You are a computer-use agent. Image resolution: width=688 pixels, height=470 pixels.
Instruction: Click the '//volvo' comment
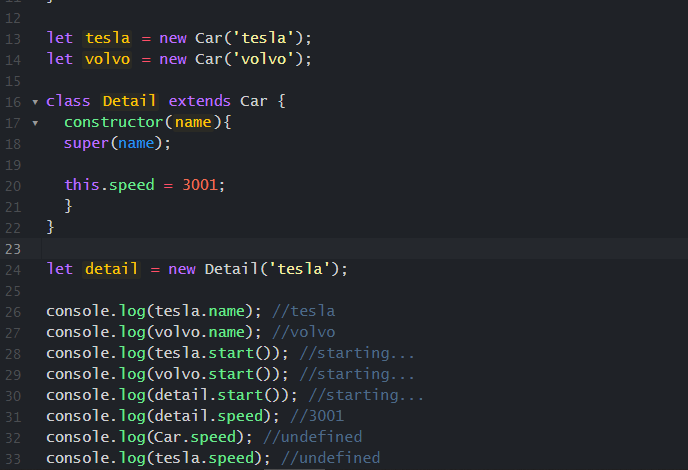tap(304, 332)
